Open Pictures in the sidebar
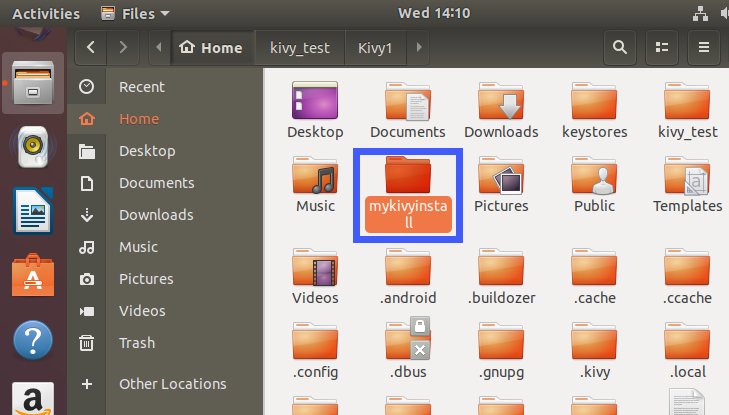This screenshot has height=415, width=729. (166, 279)
